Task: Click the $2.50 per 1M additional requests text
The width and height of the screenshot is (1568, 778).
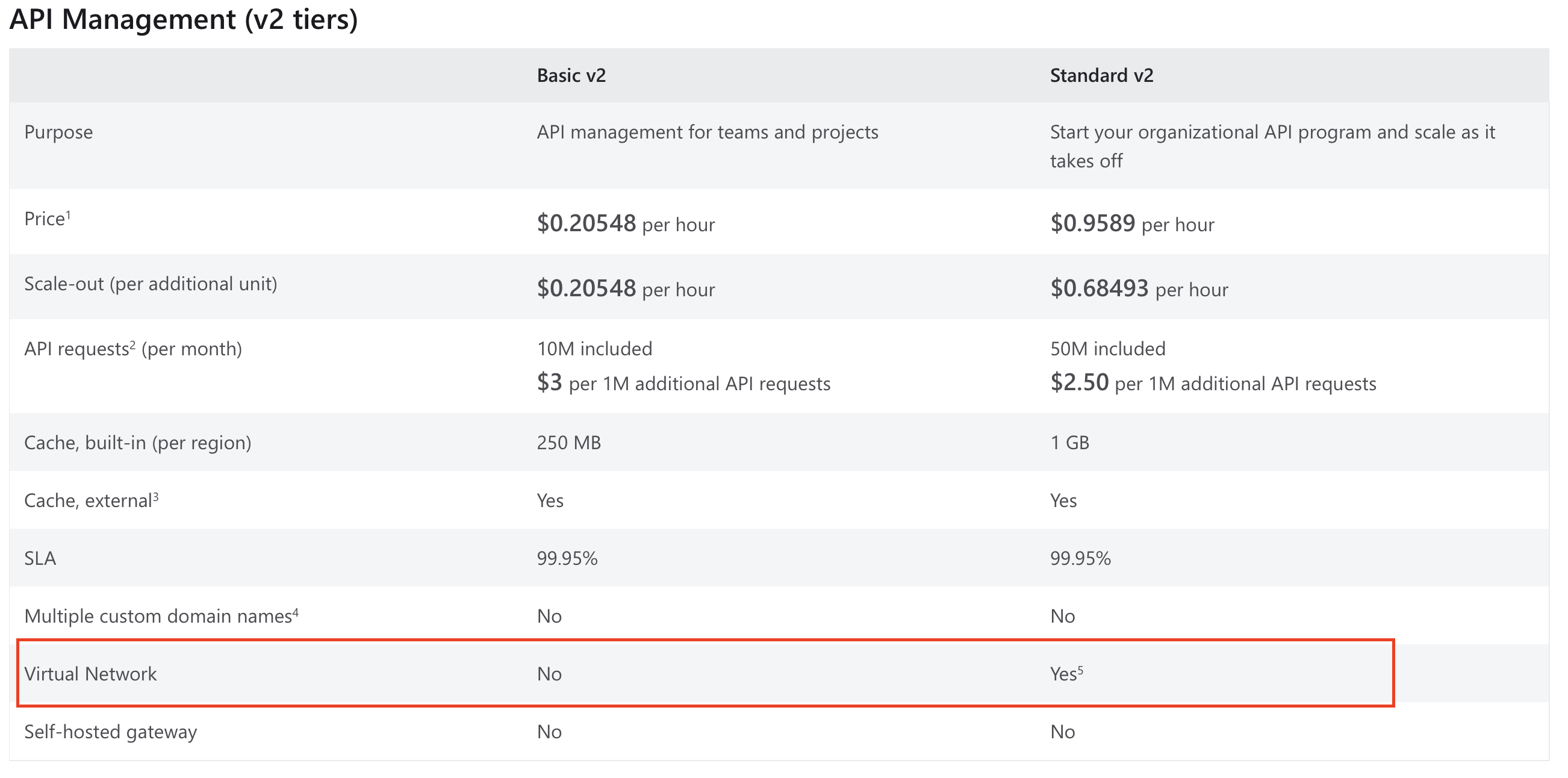Action: pyautogui.click(x=1213, y=384)
